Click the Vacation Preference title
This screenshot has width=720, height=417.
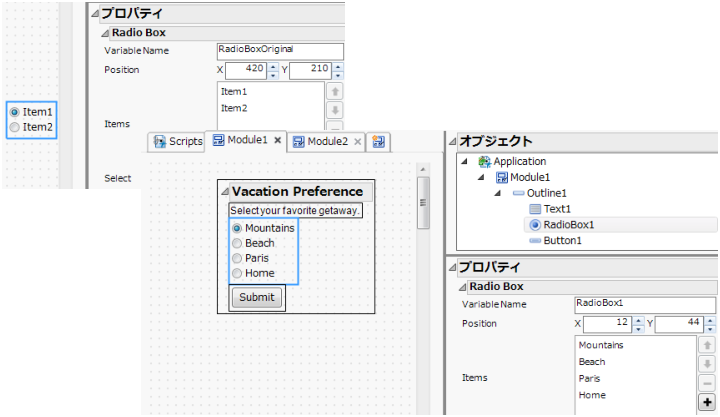coord(298,192)
